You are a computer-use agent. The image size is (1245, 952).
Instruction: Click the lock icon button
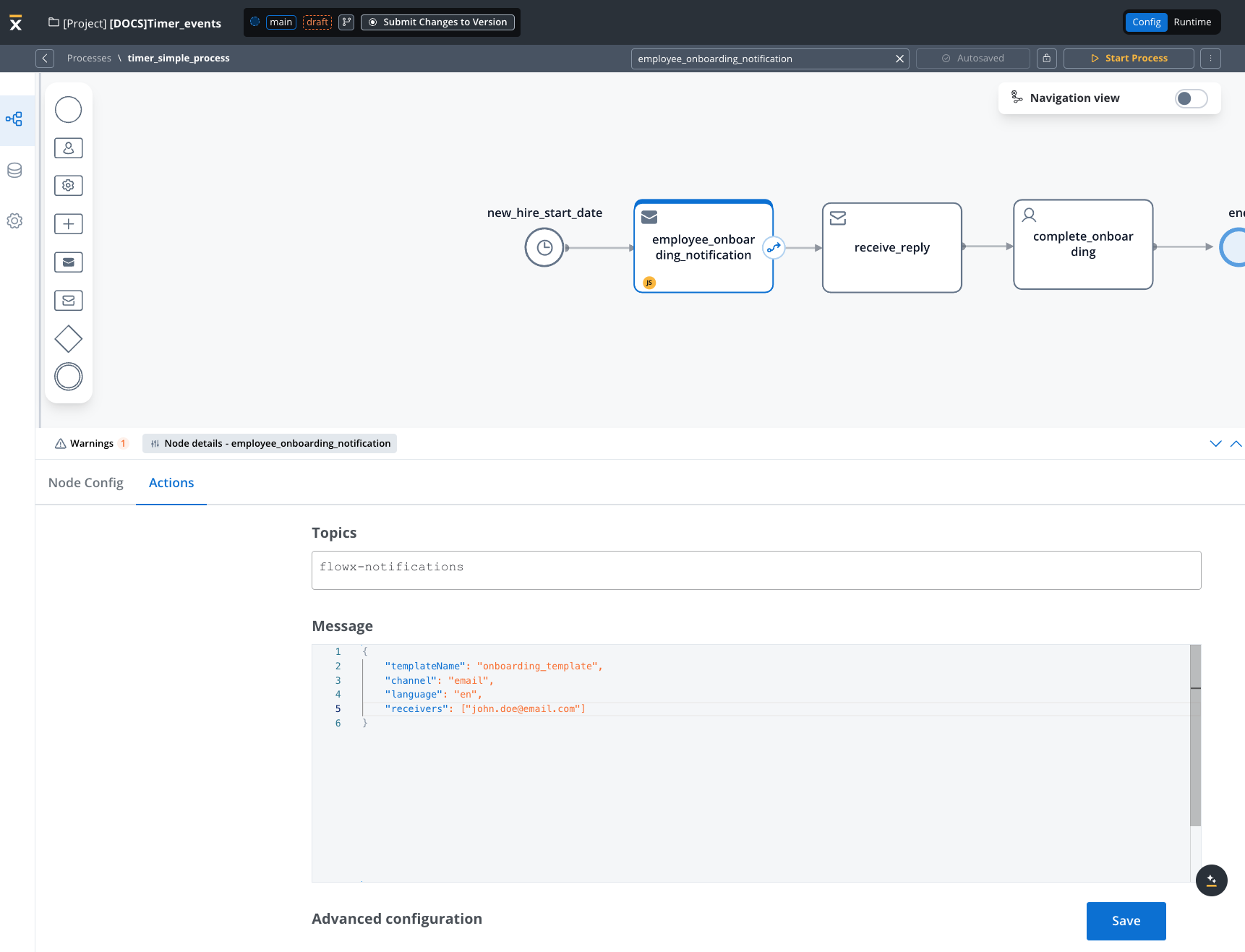tap(1046, 59)
